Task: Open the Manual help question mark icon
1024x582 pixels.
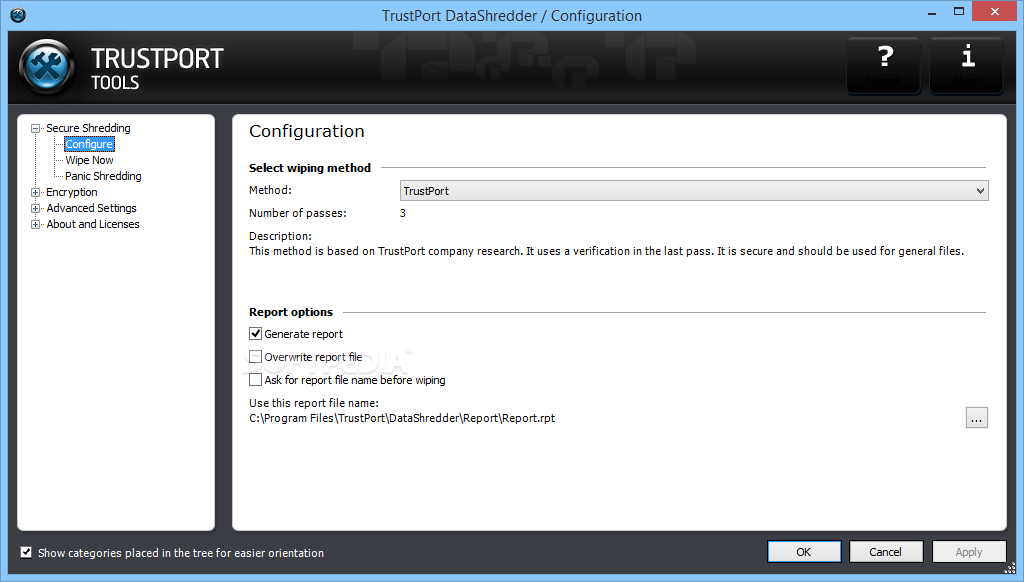Action: (884, 65)
